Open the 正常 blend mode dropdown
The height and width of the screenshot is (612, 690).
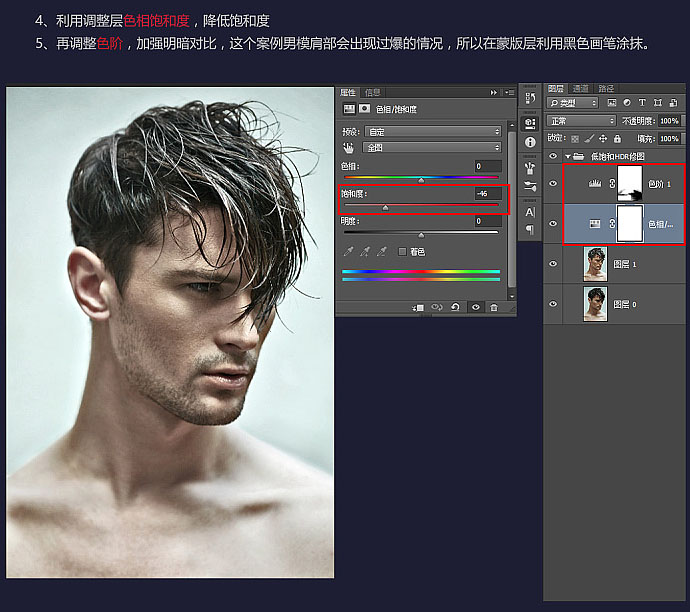tap(581, 121)
